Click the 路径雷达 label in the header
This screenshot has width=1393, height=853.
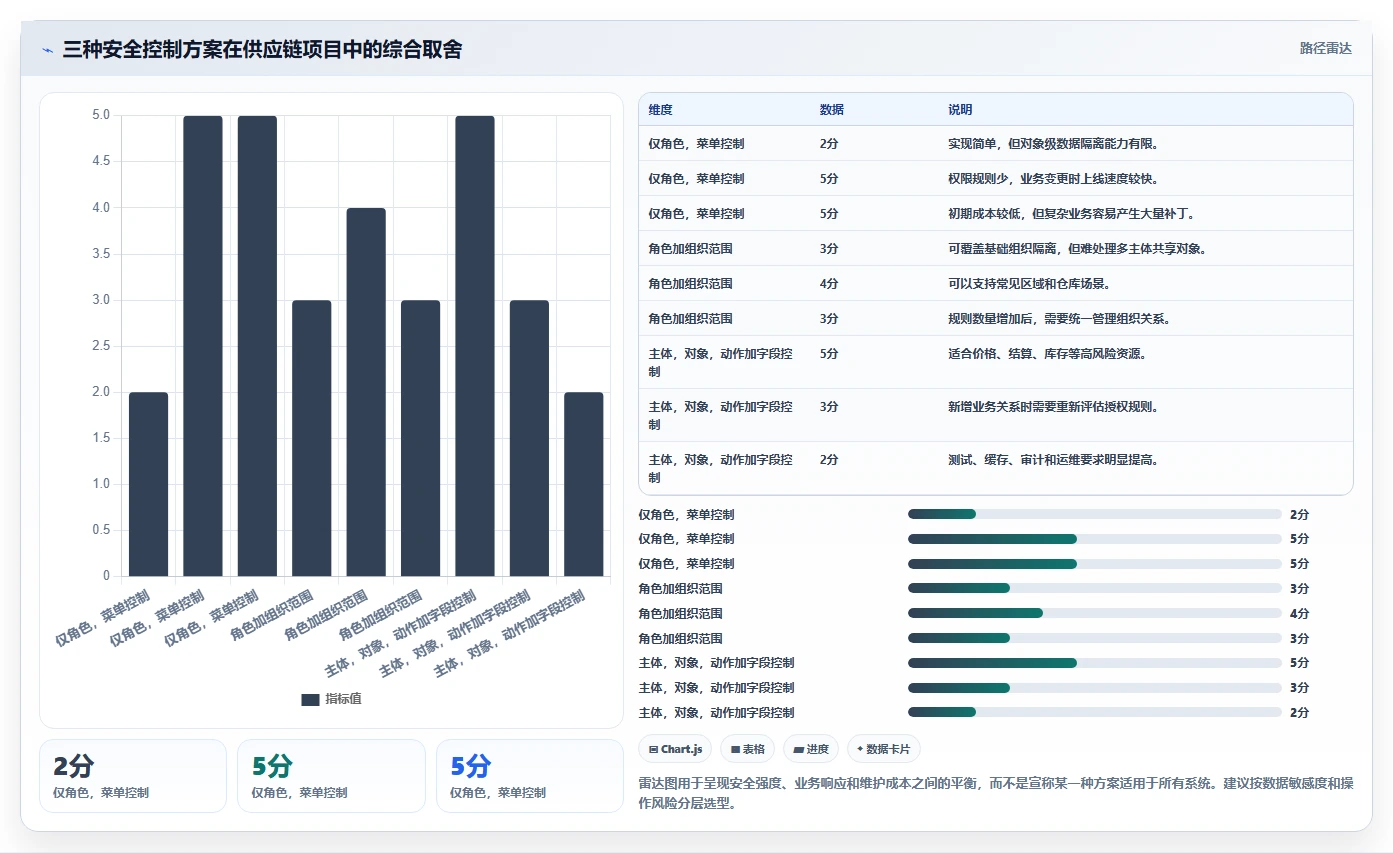[1326, 48]
